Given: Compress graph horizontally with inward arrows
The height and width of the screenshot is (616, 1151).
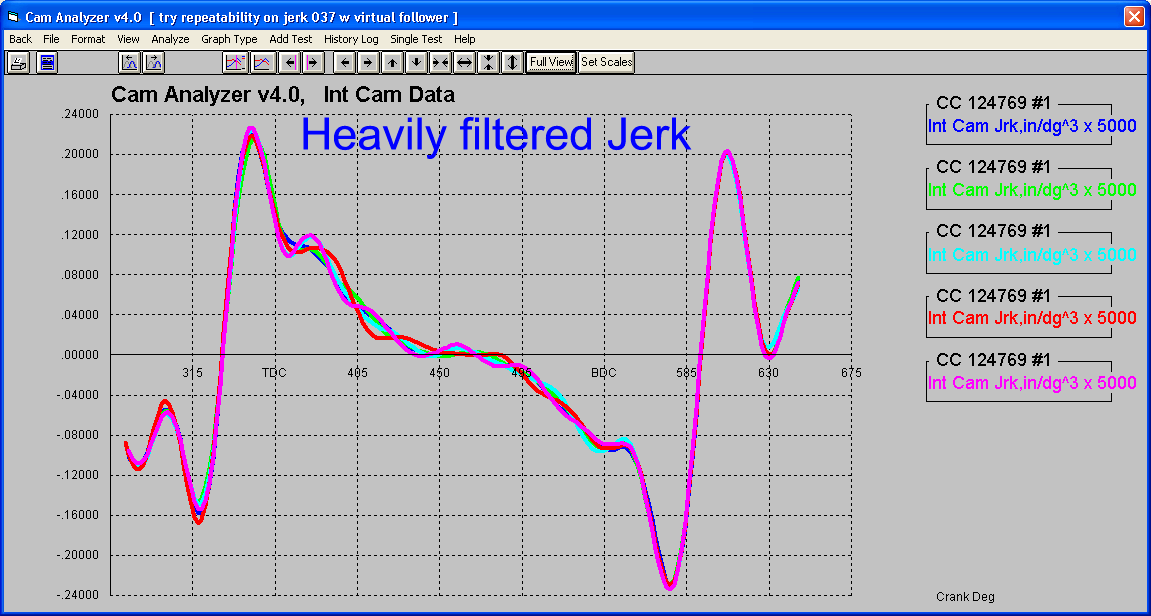Looking at the screenshot, I should pos(440,62).
